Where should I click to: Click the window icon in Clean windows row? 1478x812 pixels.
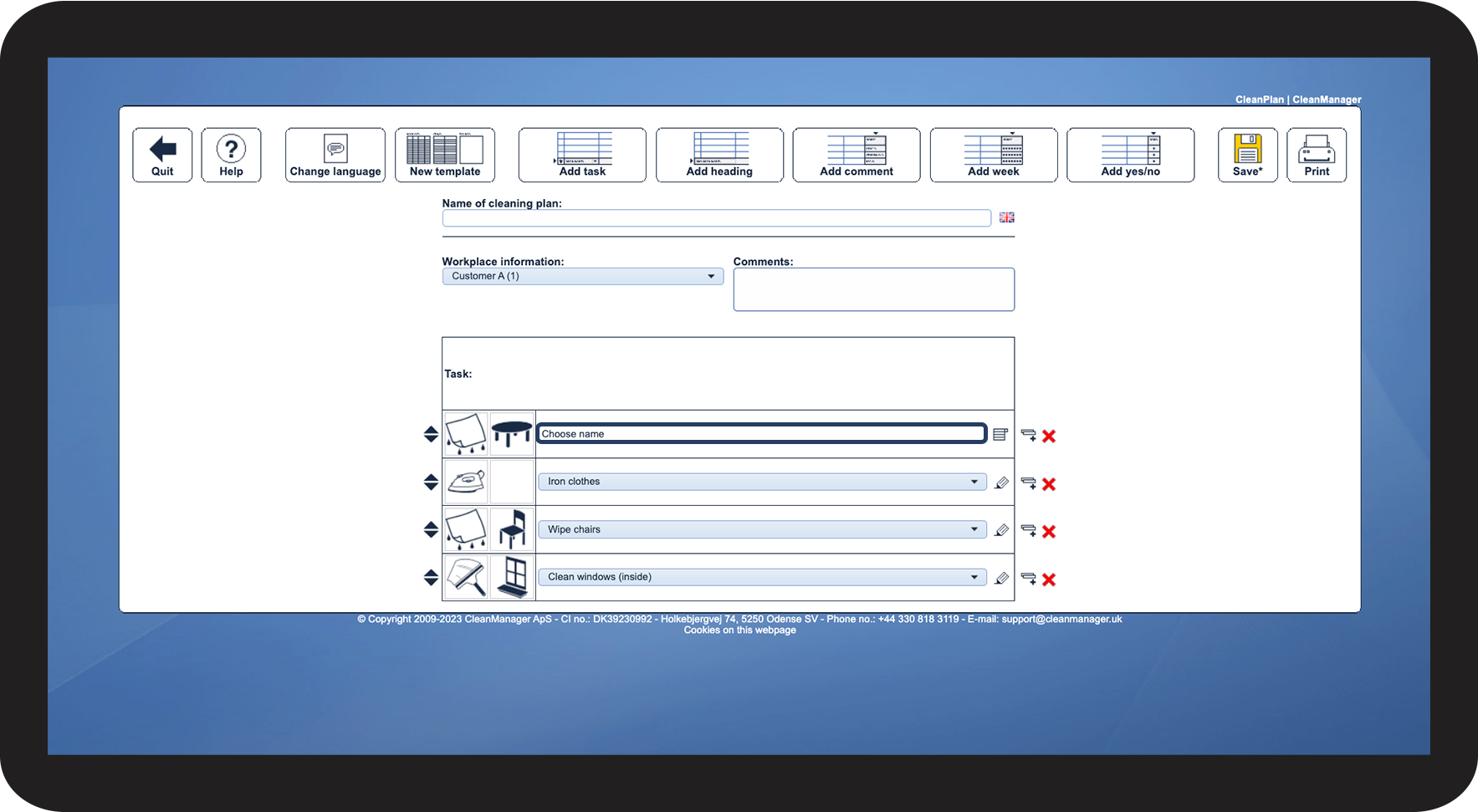tap(512, 577)
